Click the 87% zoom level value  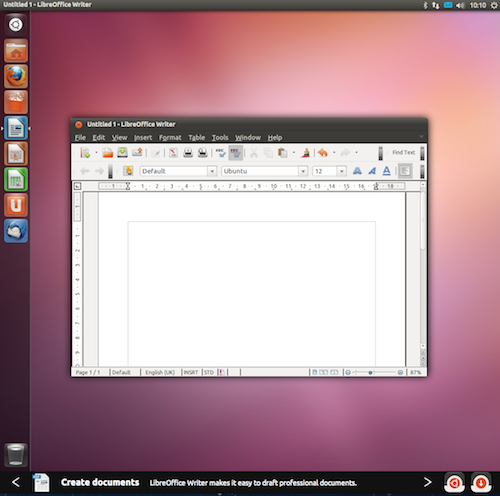(415, 372)
